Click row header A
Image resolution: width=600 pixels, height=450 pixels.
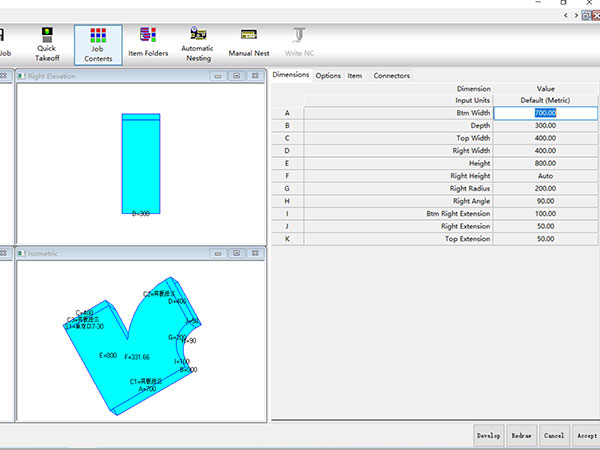(x=287, y=113)
